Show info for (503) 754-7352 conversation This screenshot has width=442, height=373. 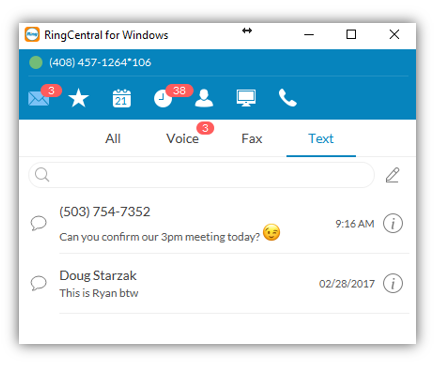pos(393,223)
